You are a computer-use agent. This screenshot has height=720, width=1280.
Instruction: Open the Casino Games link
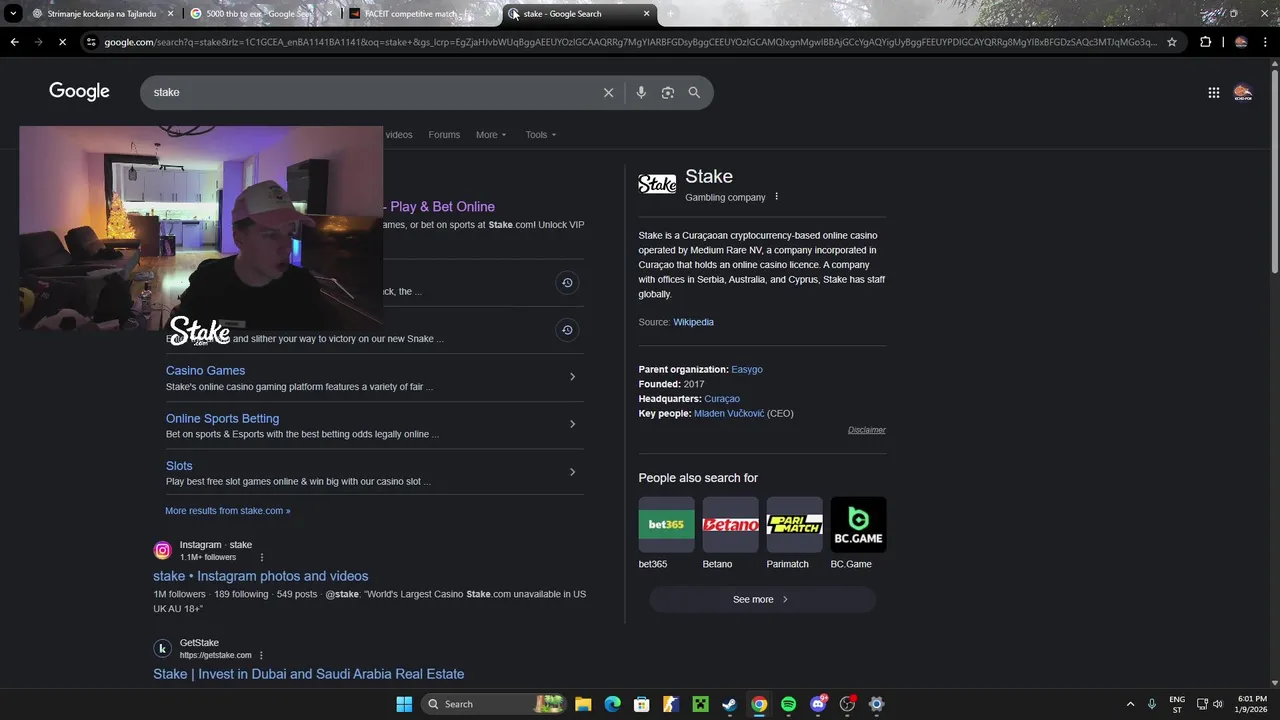click(x=205, y=370)
